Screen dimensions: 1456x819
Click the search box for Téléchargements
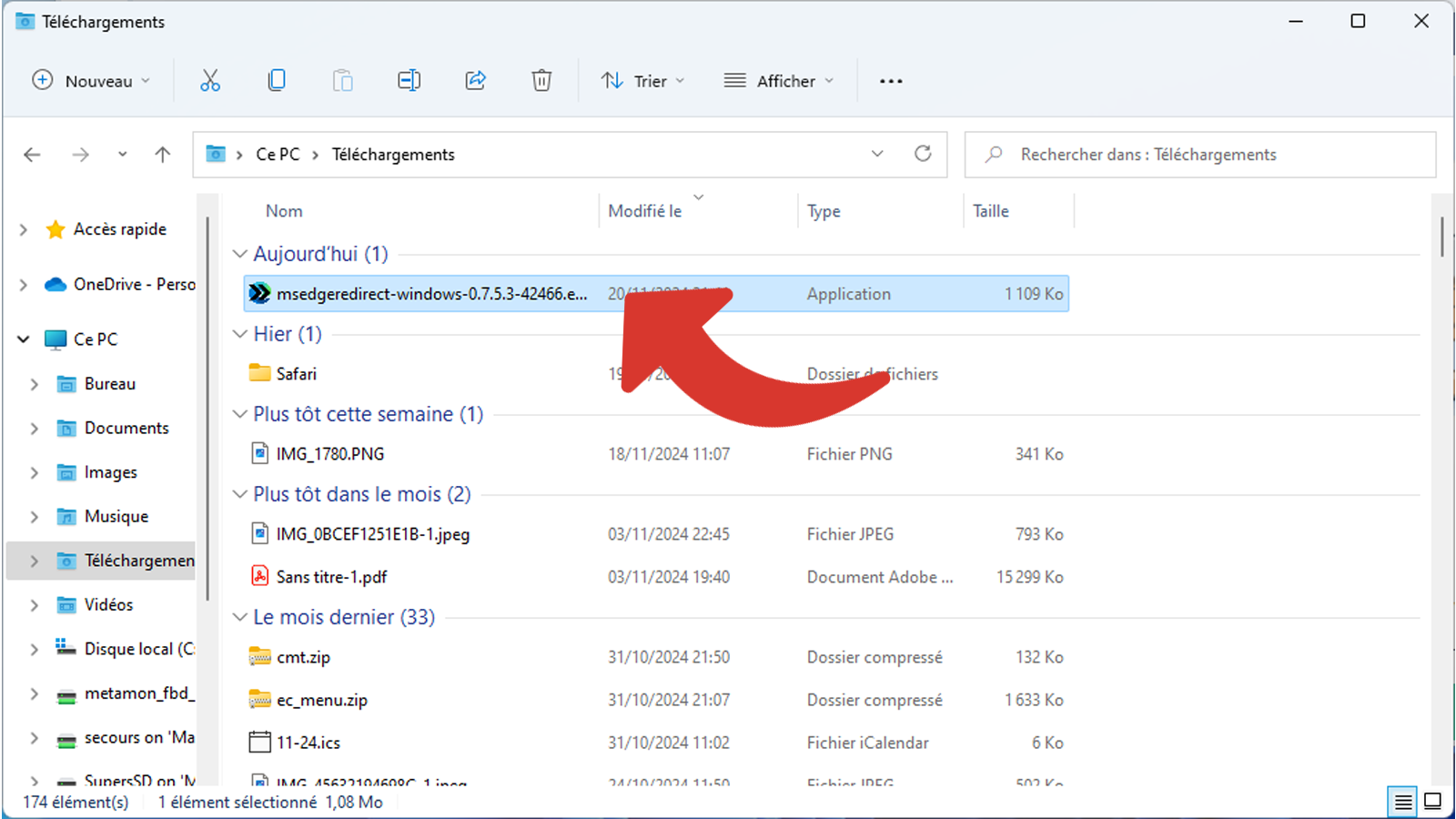1200,155
